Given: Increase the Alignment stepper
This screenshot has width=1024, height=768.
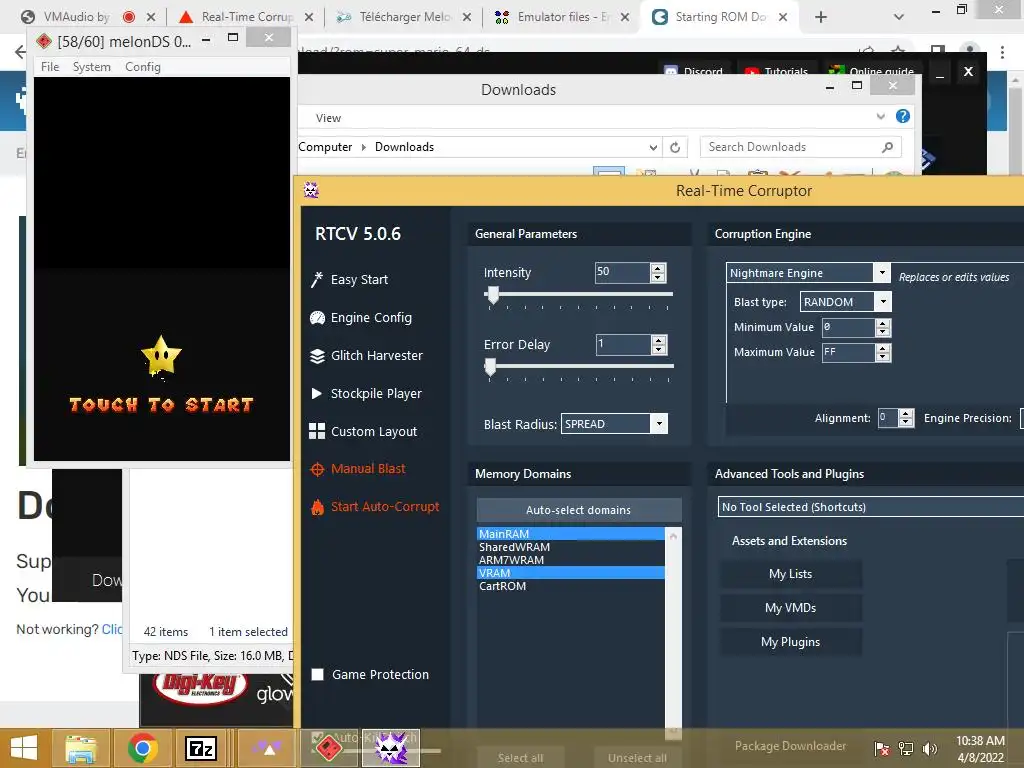Looking at the screenshot, I should [905, 413].
